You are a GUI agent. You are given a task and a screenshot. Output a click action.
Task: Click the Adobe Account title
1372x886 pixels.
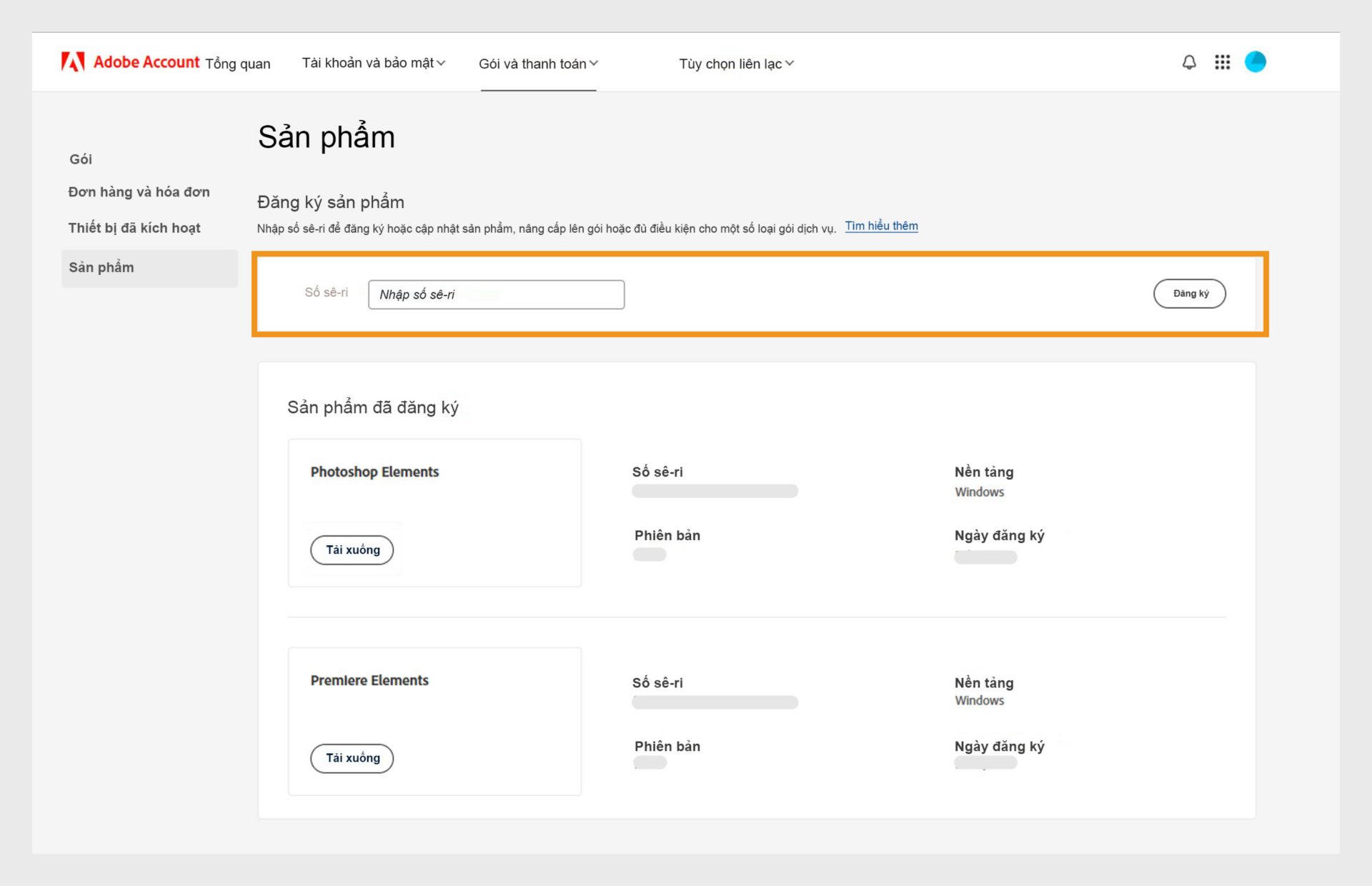(x=146, y=62)
